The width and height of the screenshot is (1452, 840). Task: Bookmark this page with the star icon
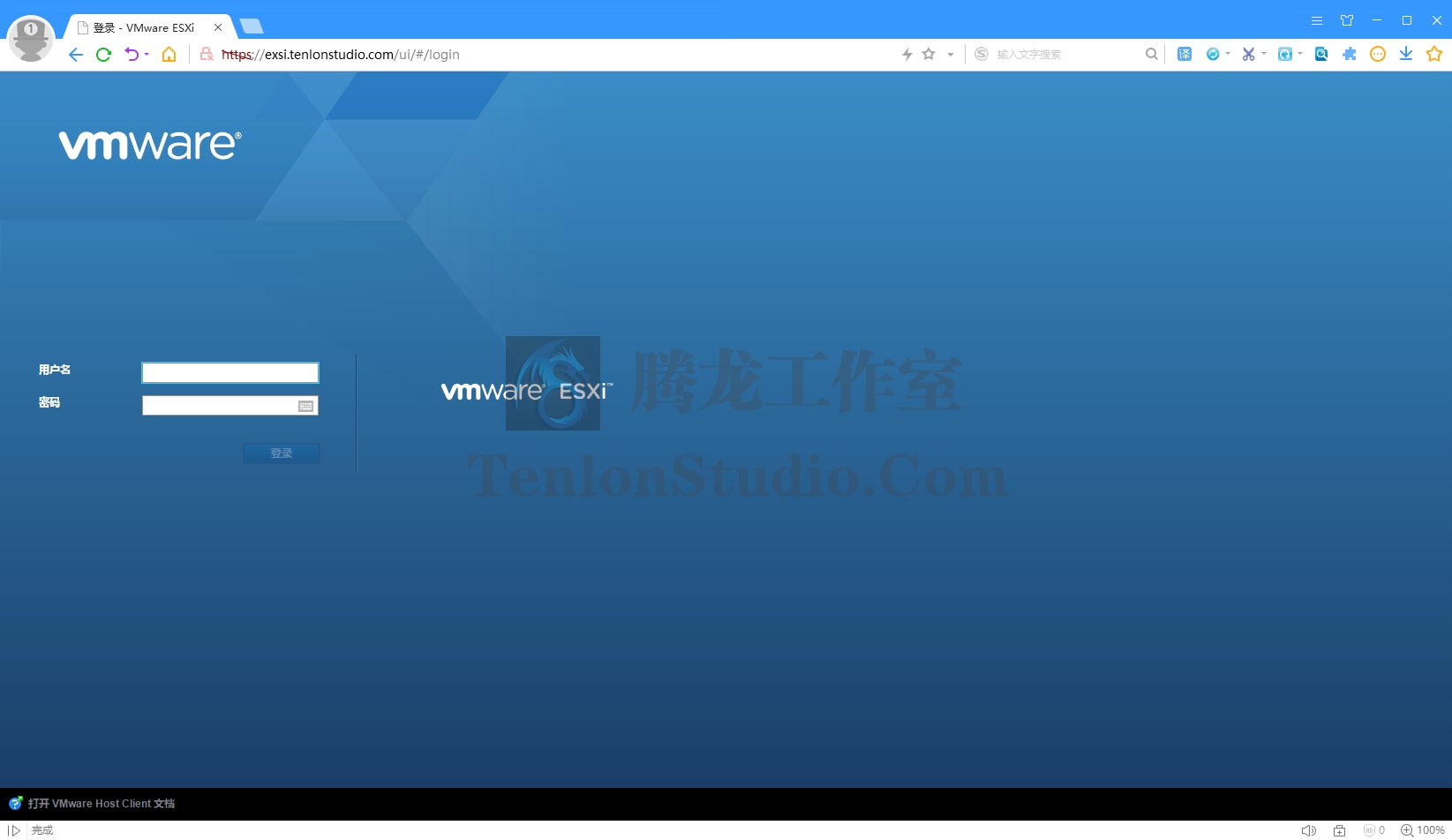pyautogui.click(x=929, y=55)
